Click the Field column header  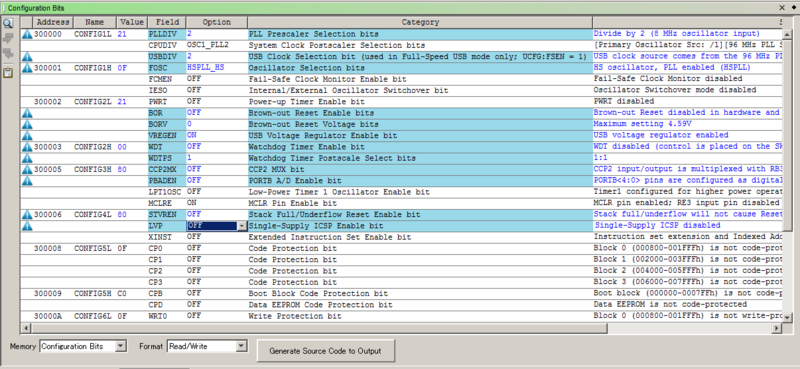click(x=167, y=22)
